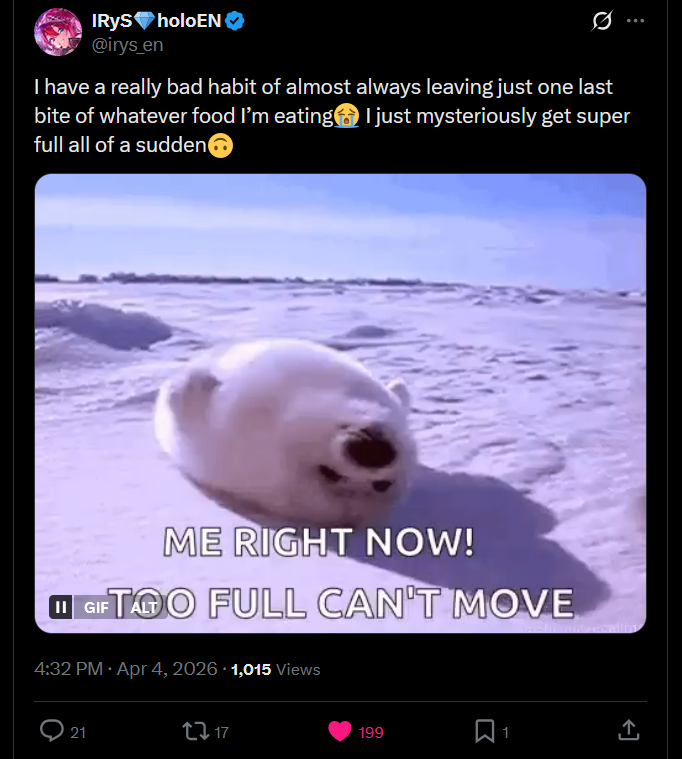Show the ALT description of the GIF

click(144, 607)
